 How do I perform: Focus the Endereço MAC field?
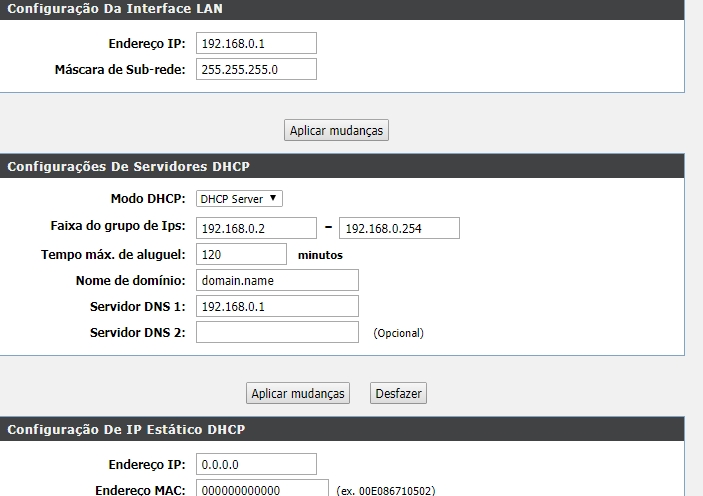[x=262, y=490]
